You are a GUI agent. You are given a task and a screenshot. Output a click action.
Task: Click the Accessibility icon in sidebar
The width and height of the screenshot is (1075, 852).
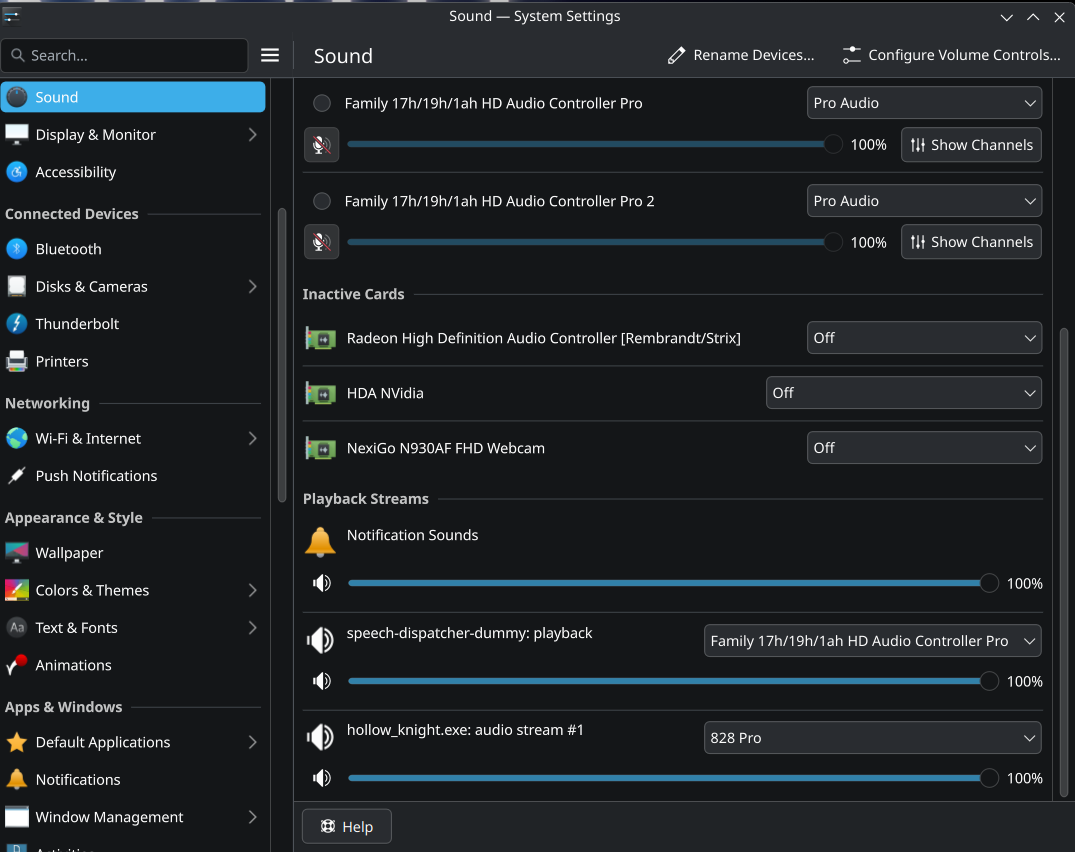tap(17, 172)
